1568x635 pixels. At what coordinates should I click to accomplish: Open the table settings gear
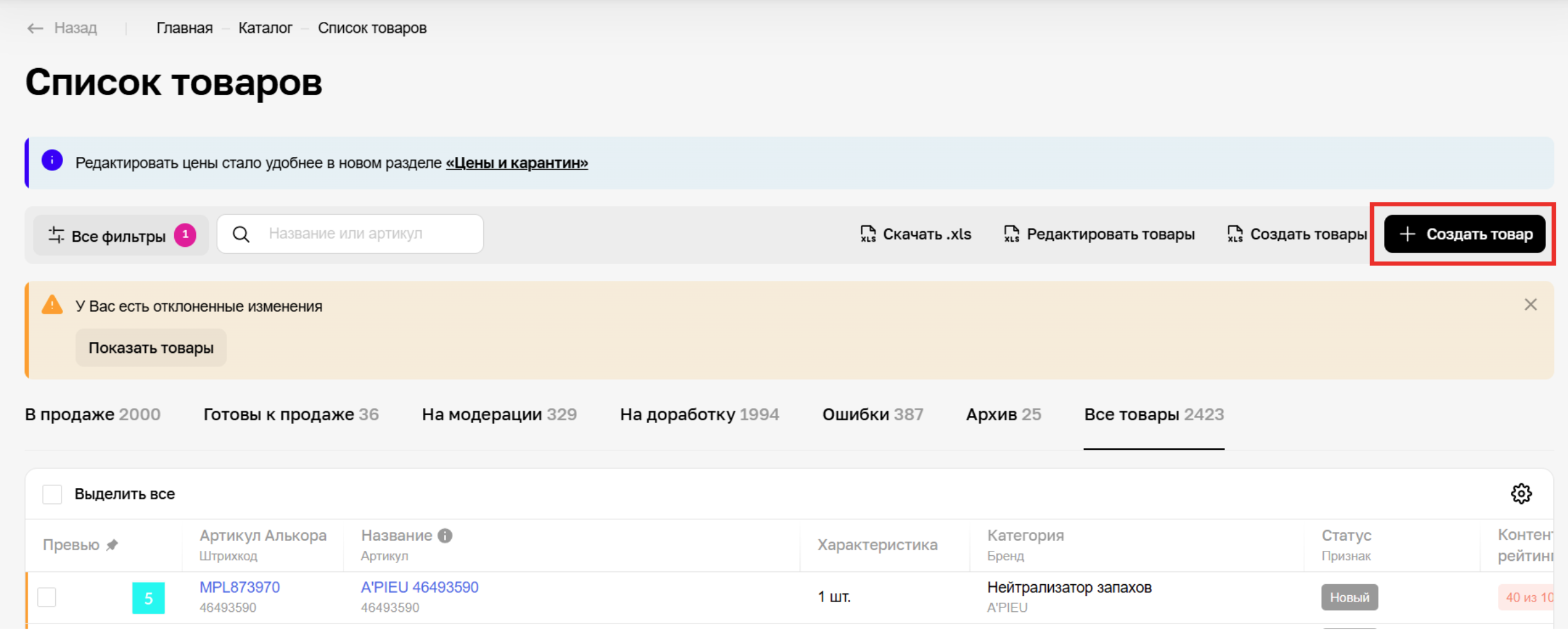click(x=1522, y=494)
